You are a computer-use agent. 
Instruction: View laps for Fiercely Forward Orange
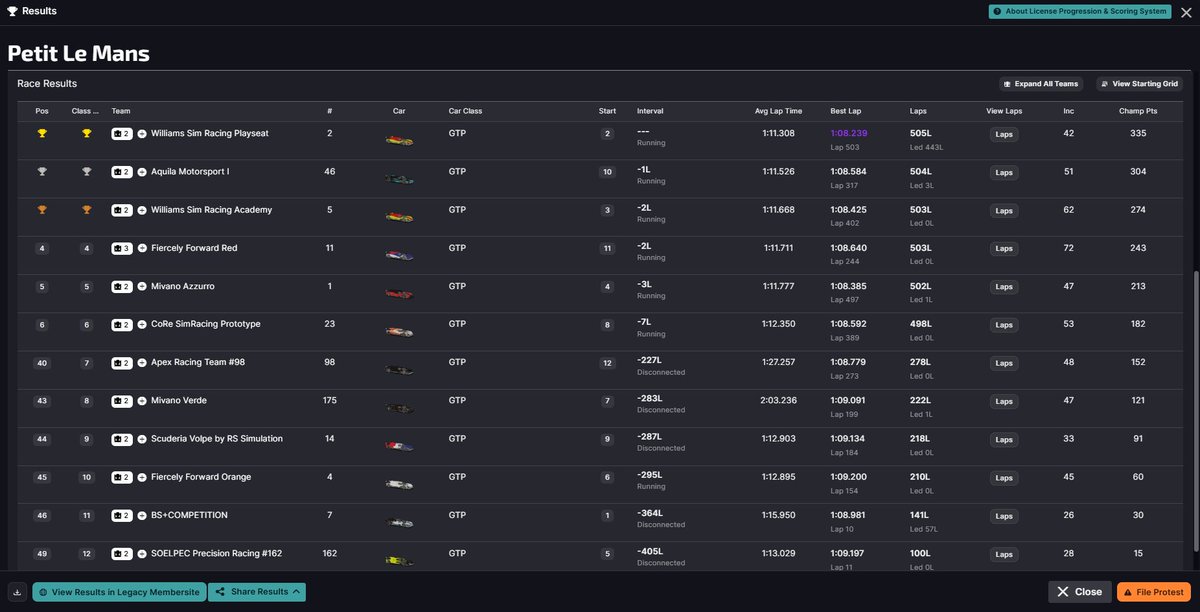1004,478
